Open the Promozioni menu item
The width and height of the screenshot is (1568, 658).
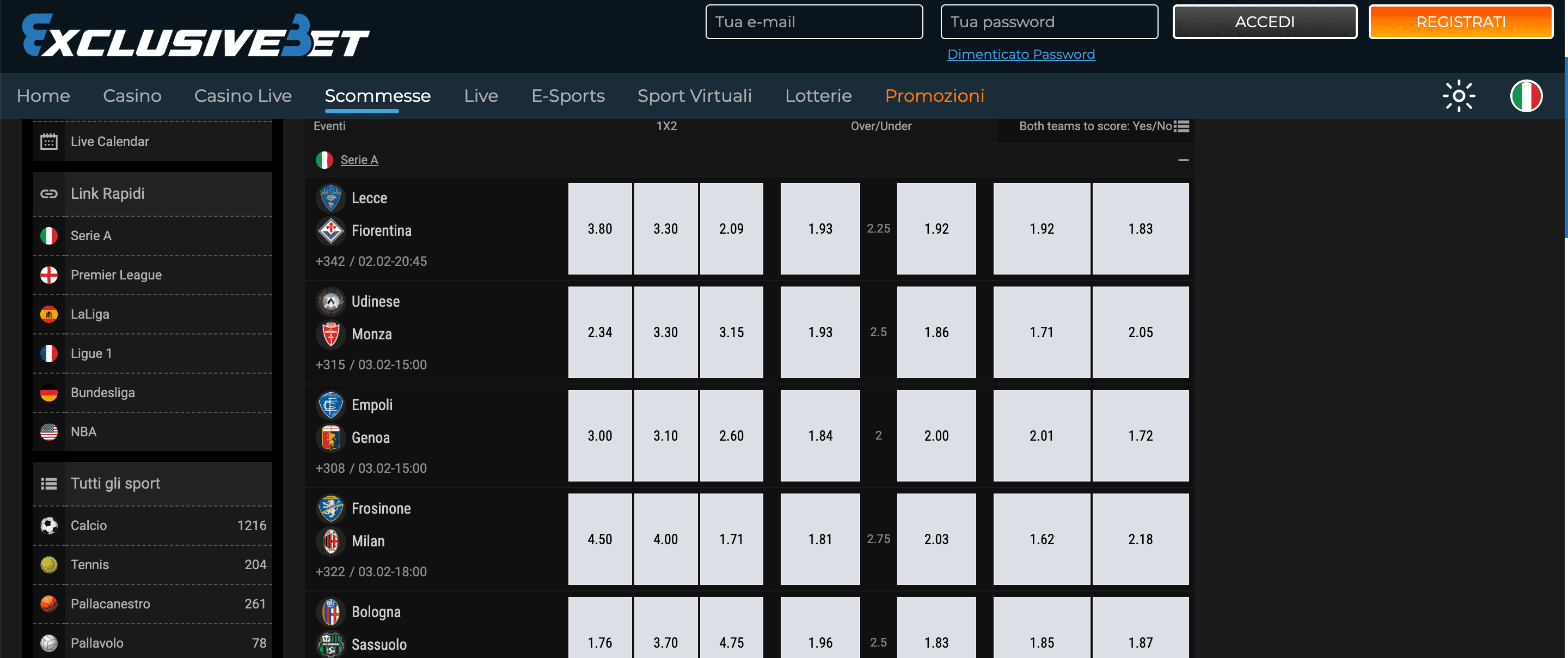934,96
